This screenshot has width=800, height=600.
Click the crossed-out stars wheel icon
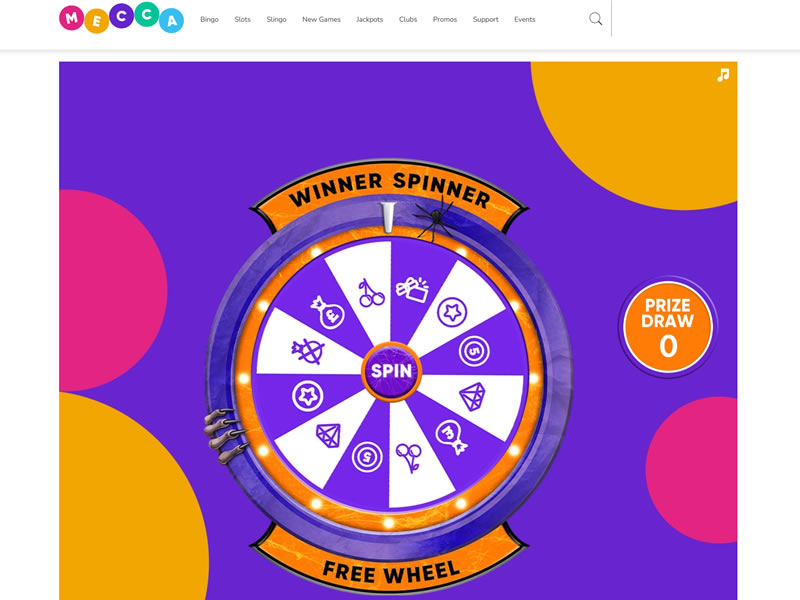click(308, 351)
